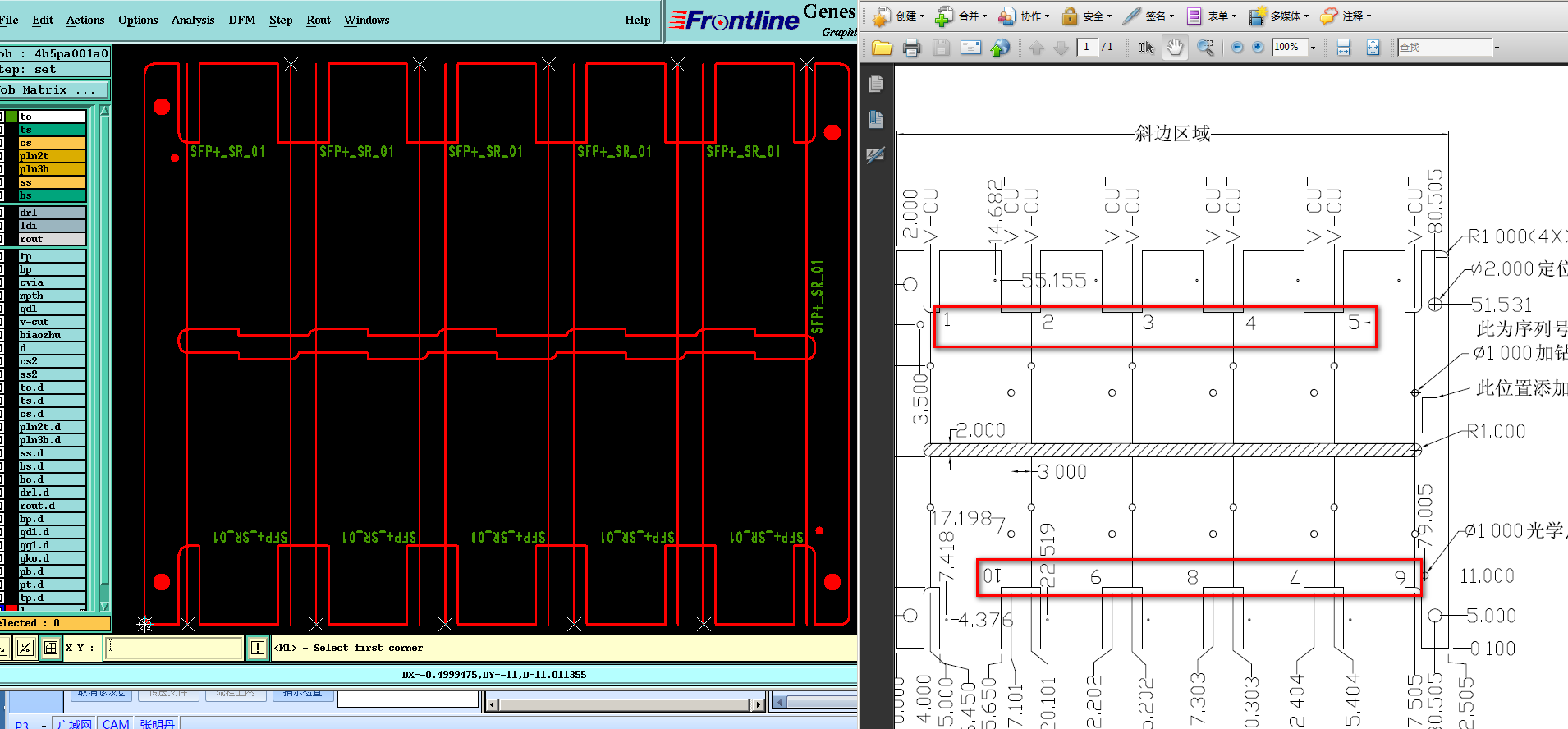Open the 表单 (Forms) dropdown
1568x729 pixels.
coord(1212,16)
